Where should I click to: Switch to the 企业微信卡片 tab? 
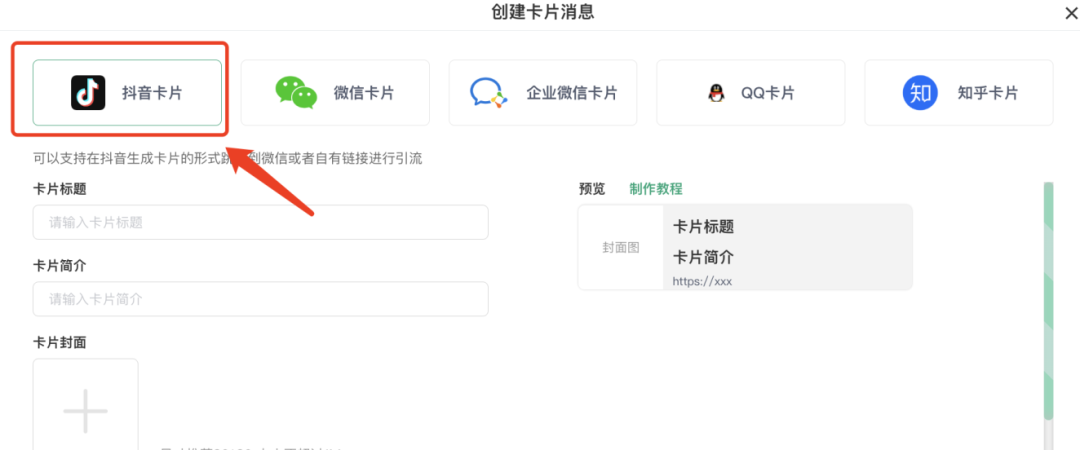click(543, 93)
